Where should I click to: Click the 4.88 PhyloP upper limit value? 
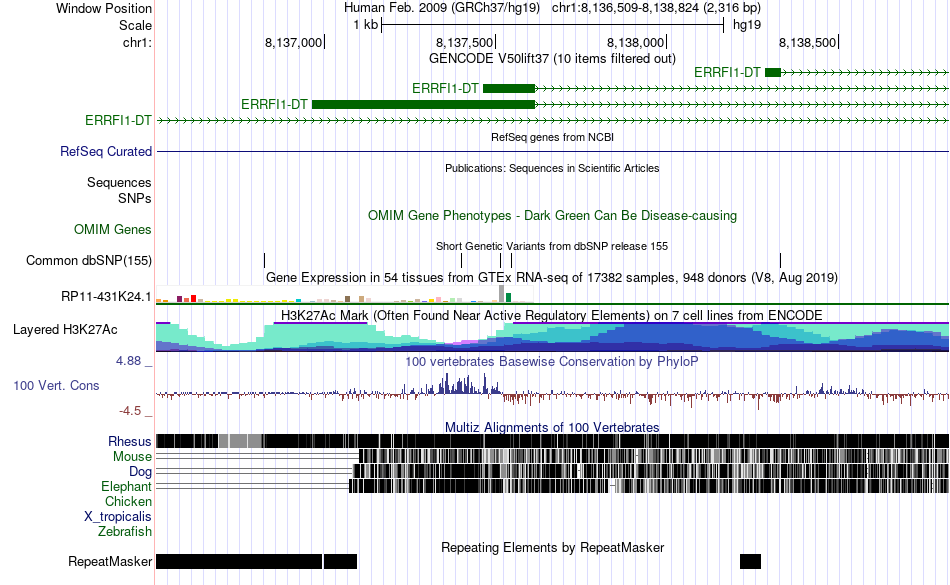(x=128, y=361)
